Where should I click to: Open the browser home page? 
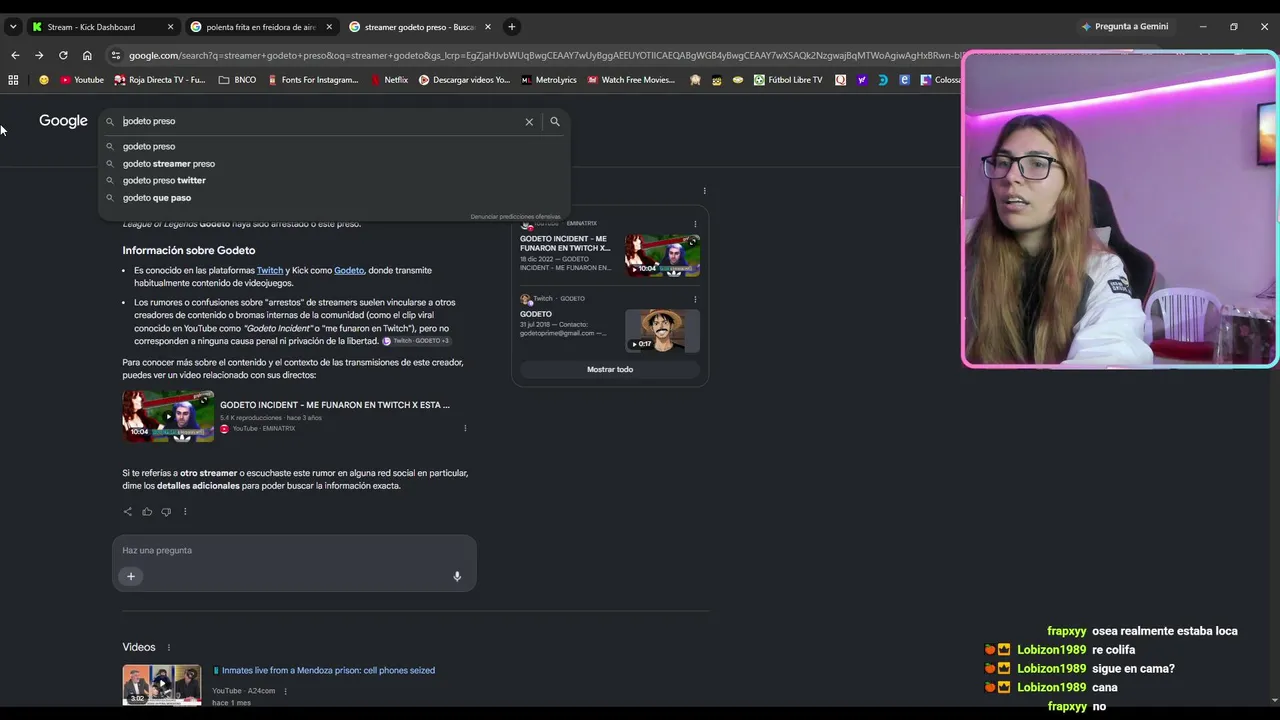[x=87, y=56]
